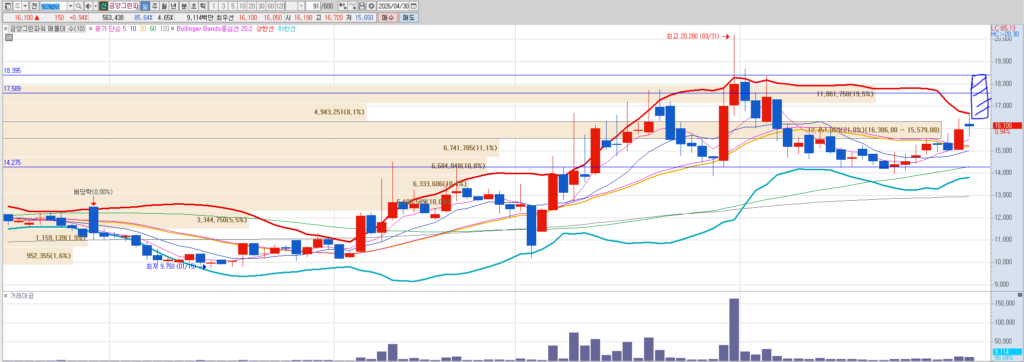Choose the 3 interval button
The image size is (1024, 362).
pyautogui.click(x=223, y=6)
